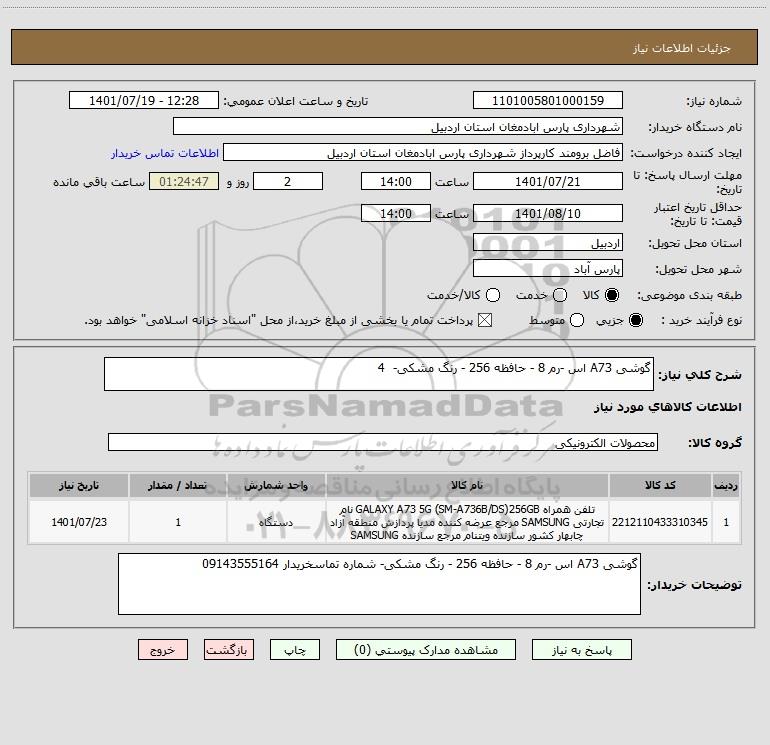Click product code 2212110433310345 cell
Image resolution: width=770 pixels, height=745 pixels.
pyautogui.click(x=660, y=522)
